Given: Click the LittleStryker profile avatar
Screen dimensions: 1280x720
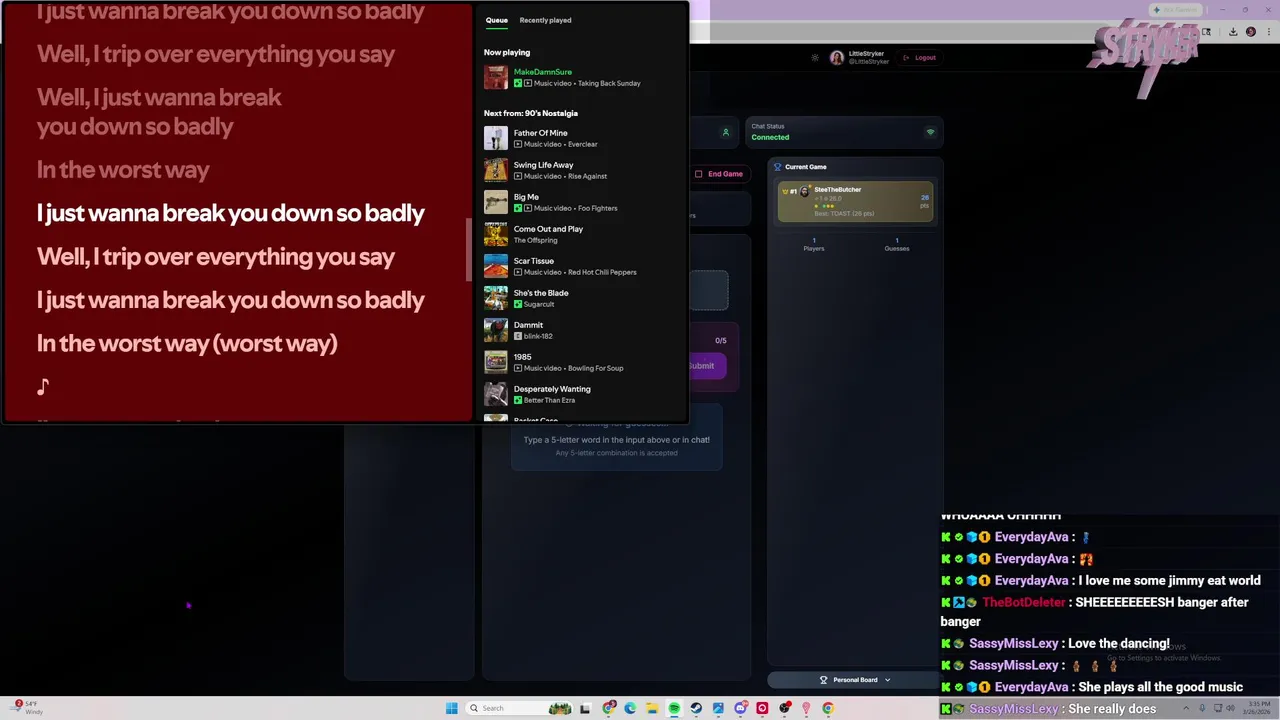Looking at the screenshot, I should pos(837,58).
